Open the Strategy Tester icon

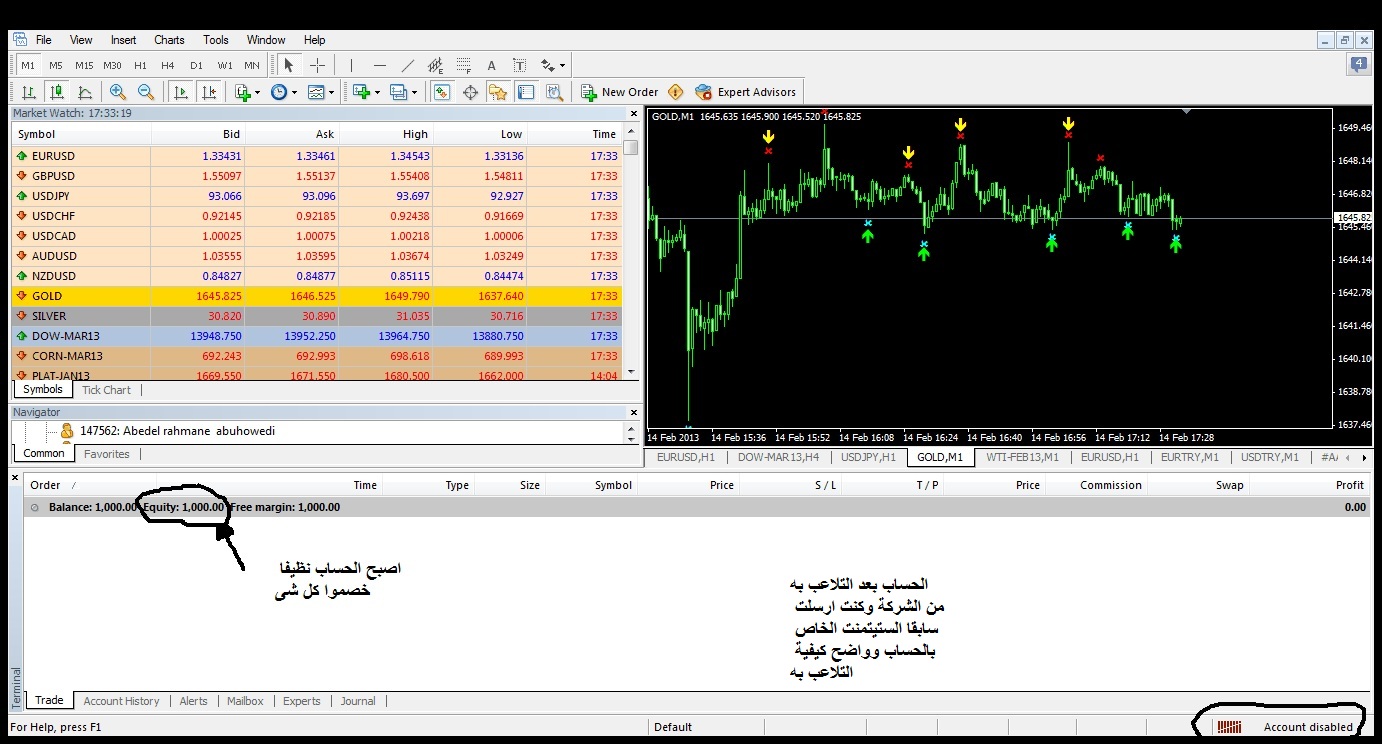point(555,92)
